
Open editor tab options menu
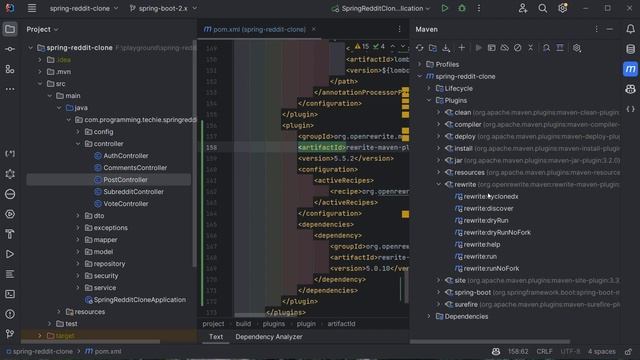coord(399,29)
